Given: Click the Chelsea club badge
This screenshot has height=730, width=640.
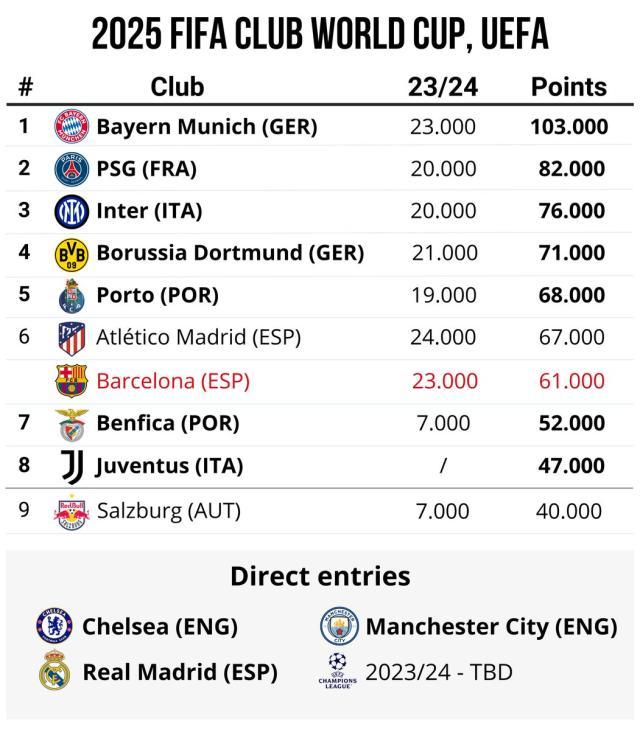Looking at the screenshot, I should (x=54, y=627).
